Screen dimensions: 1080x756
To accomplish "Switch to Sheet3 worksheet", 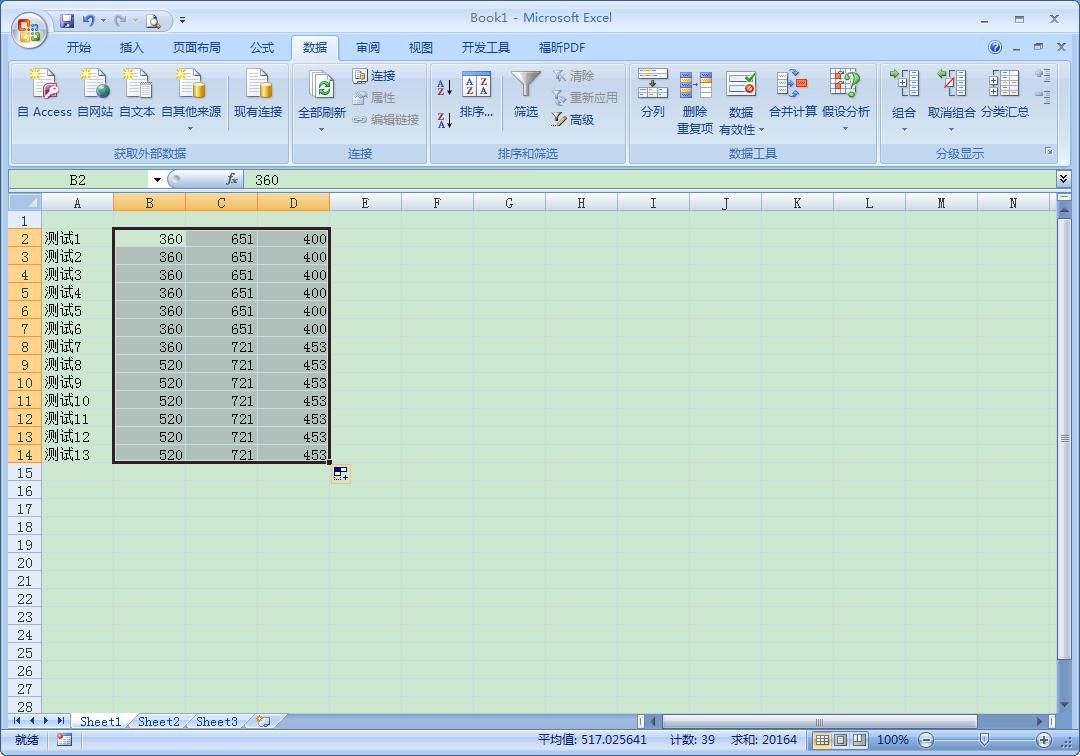I will pyautogui.click(x=216, y=722).
